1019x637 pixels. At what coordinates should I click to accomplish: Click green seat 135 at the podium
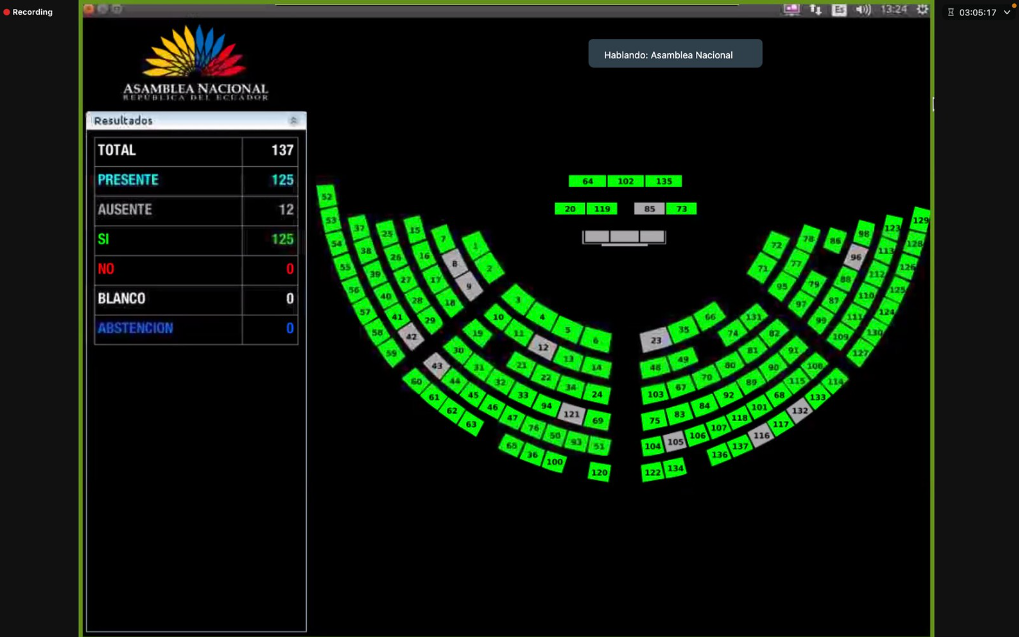(x=664, y=181)
